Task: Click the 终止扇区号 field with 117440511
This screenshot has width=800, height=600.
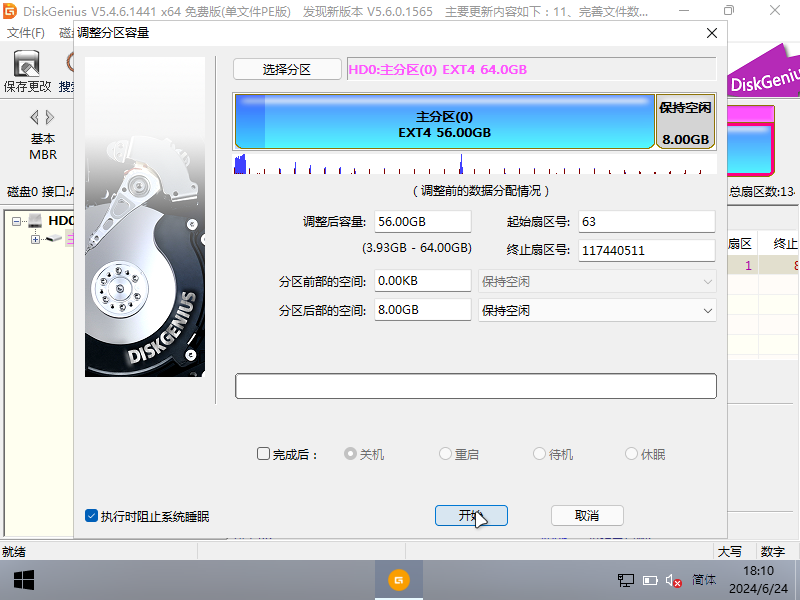Action: pos(646,251)
